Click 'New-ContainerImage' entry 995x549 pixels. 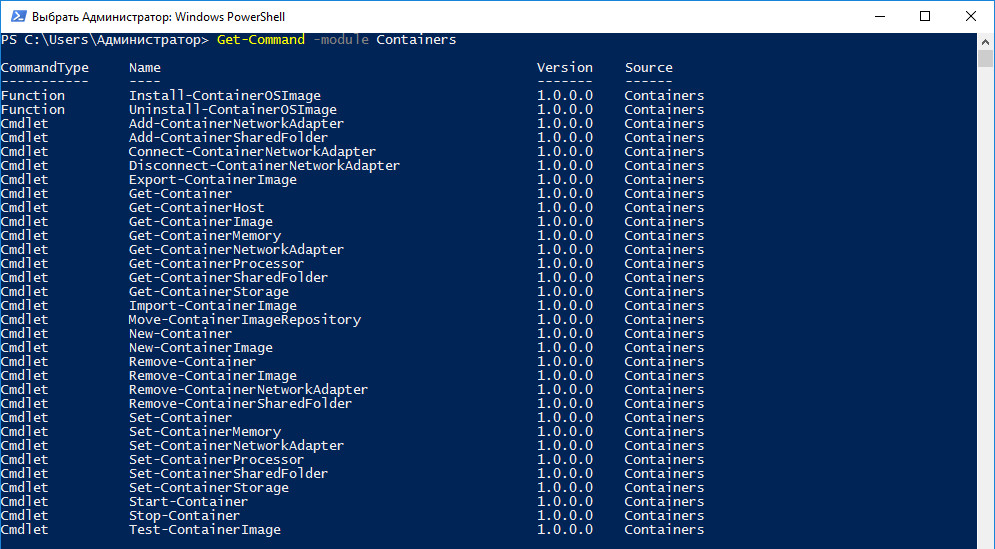coord(201,347)
